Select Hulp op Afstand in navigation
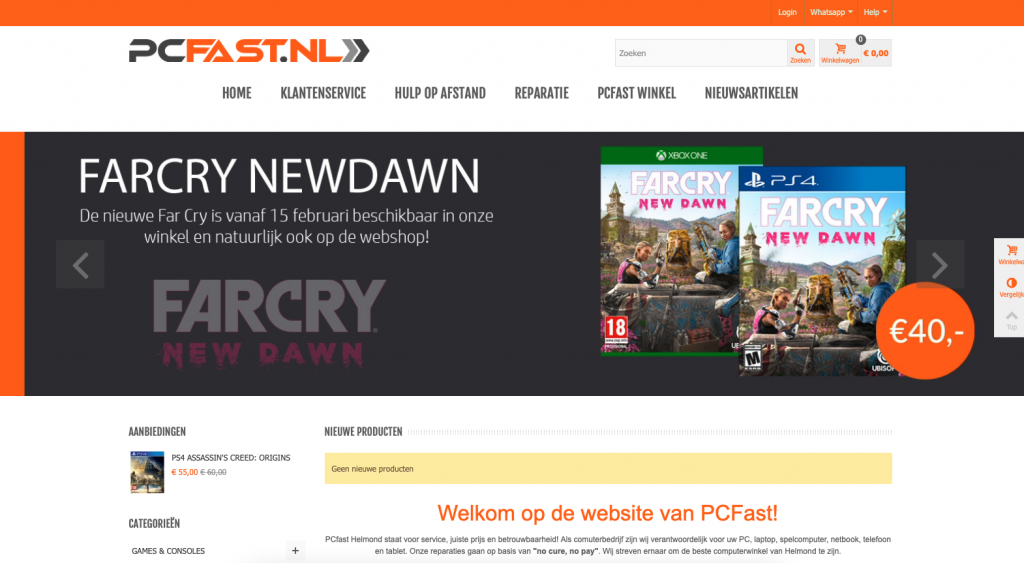 click(x=440, y=93)
